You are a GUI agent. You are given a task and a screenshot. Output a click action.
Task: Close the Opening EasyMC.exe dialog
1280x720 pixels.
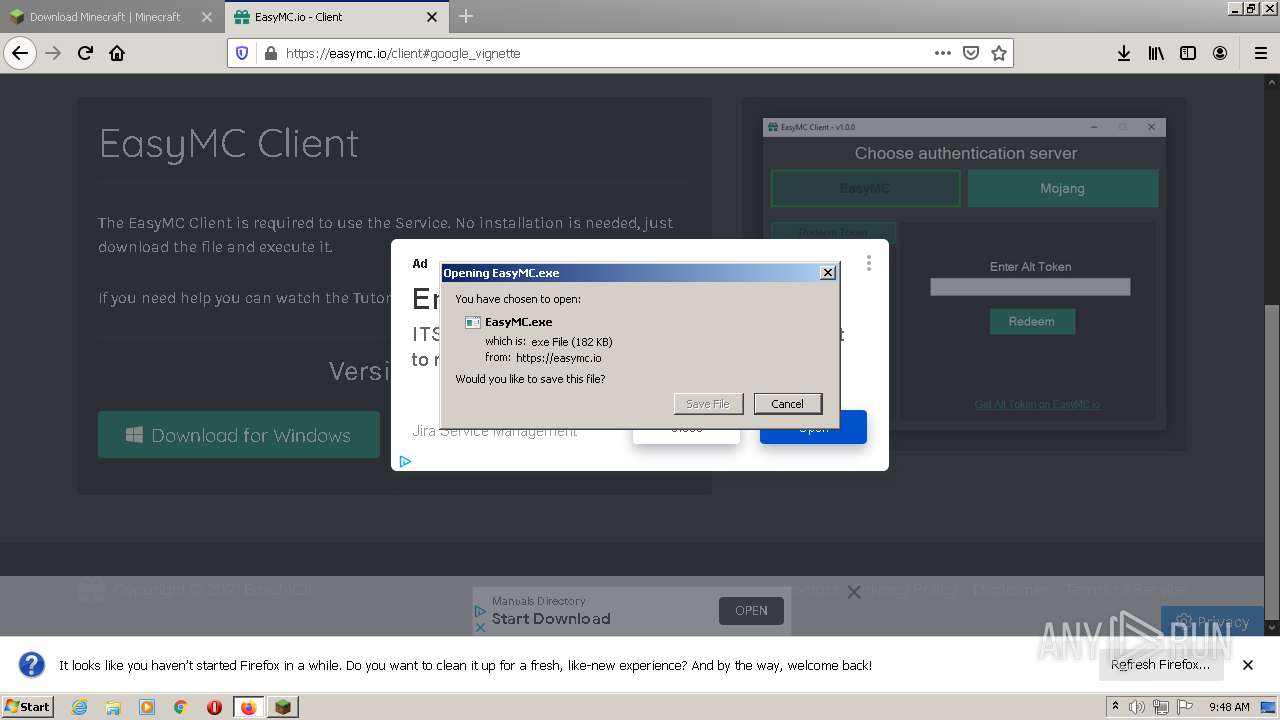tap(827, 273)
